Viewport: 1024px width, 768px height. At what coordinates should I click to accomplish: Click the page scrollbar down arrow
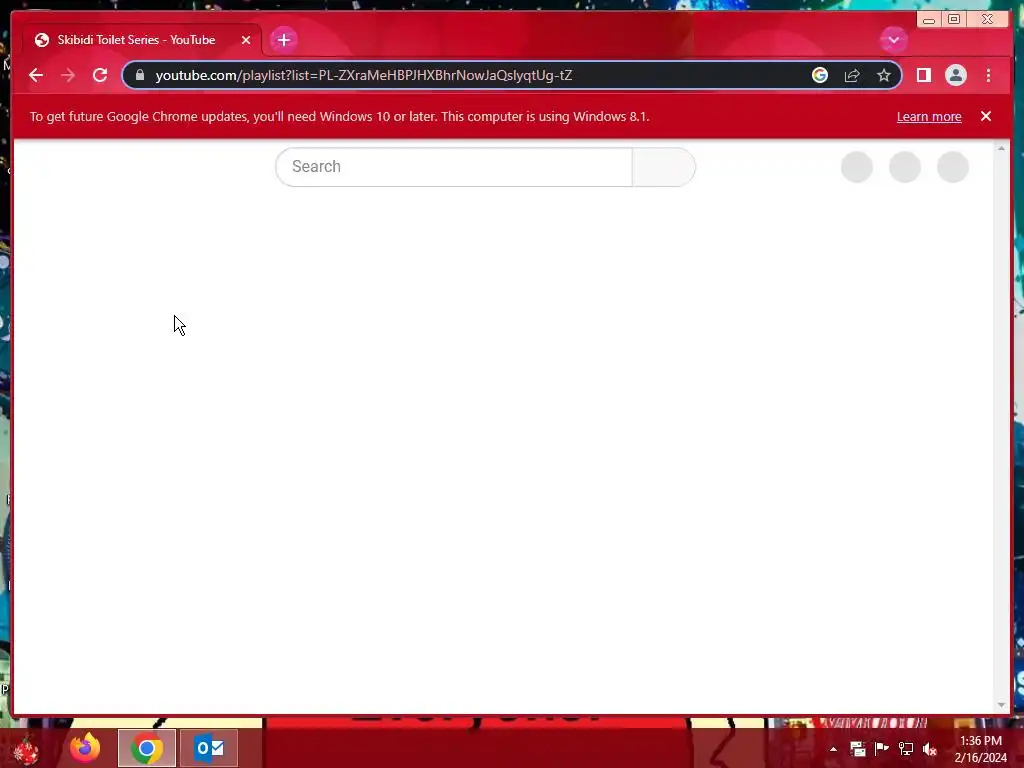point(1001,705)
